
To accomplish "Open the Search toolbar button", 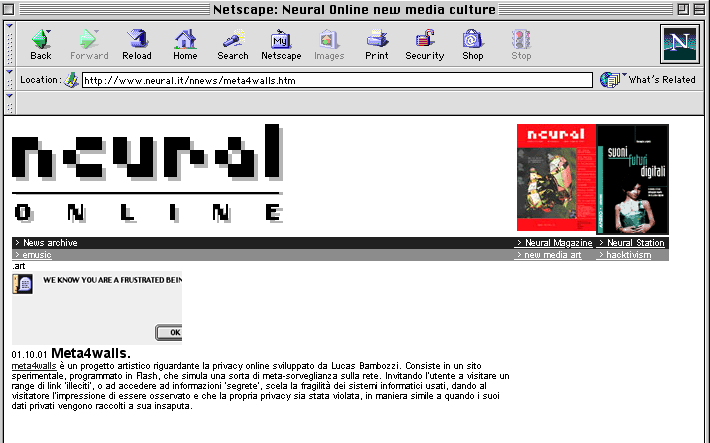I will tap(233, 45).
